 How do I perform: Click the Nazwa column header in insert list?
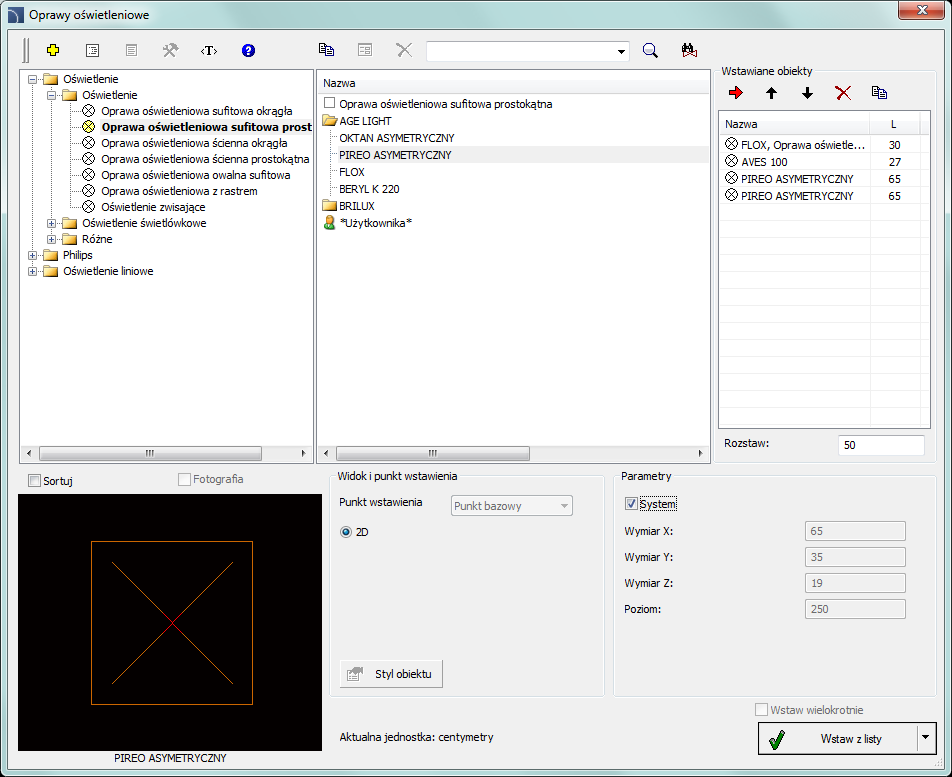(795, 124)
